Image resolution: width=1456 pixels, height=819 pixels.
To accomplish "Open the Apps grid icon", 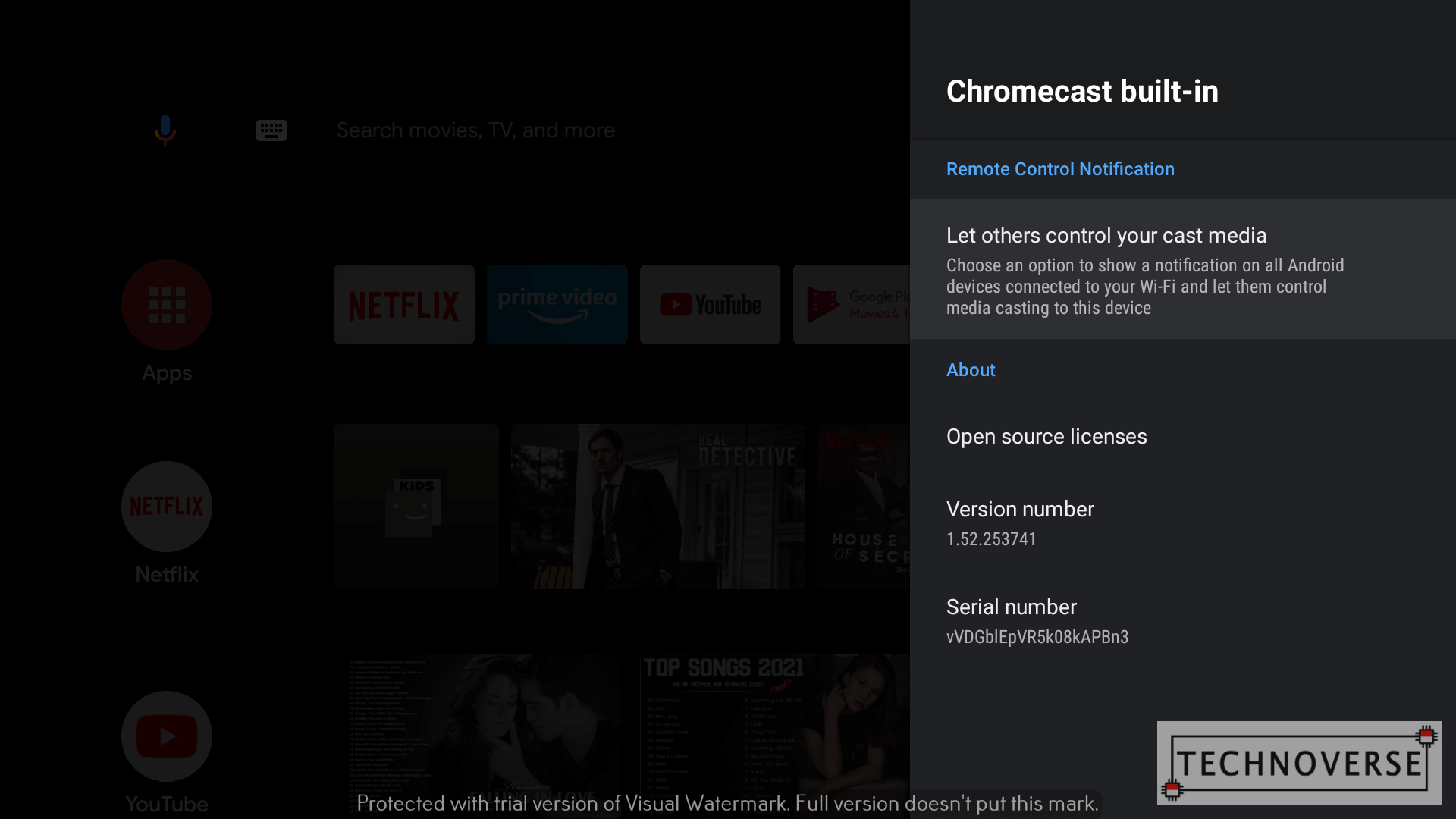I will click(166, 304).
